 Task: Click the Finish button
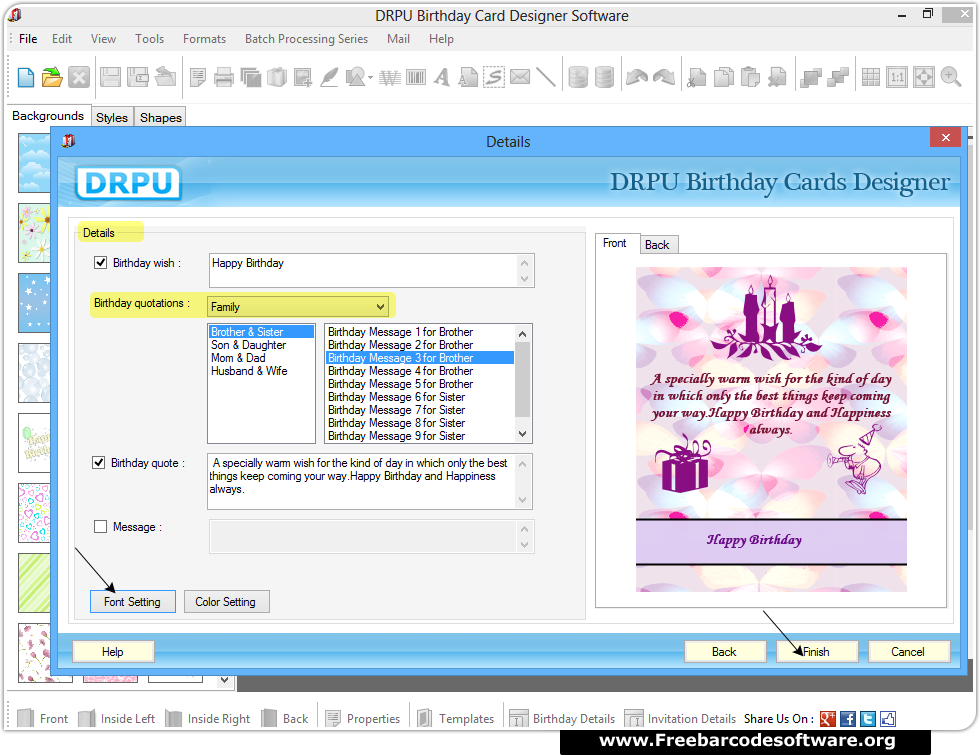pyautogui.click(x=817, y=651)
